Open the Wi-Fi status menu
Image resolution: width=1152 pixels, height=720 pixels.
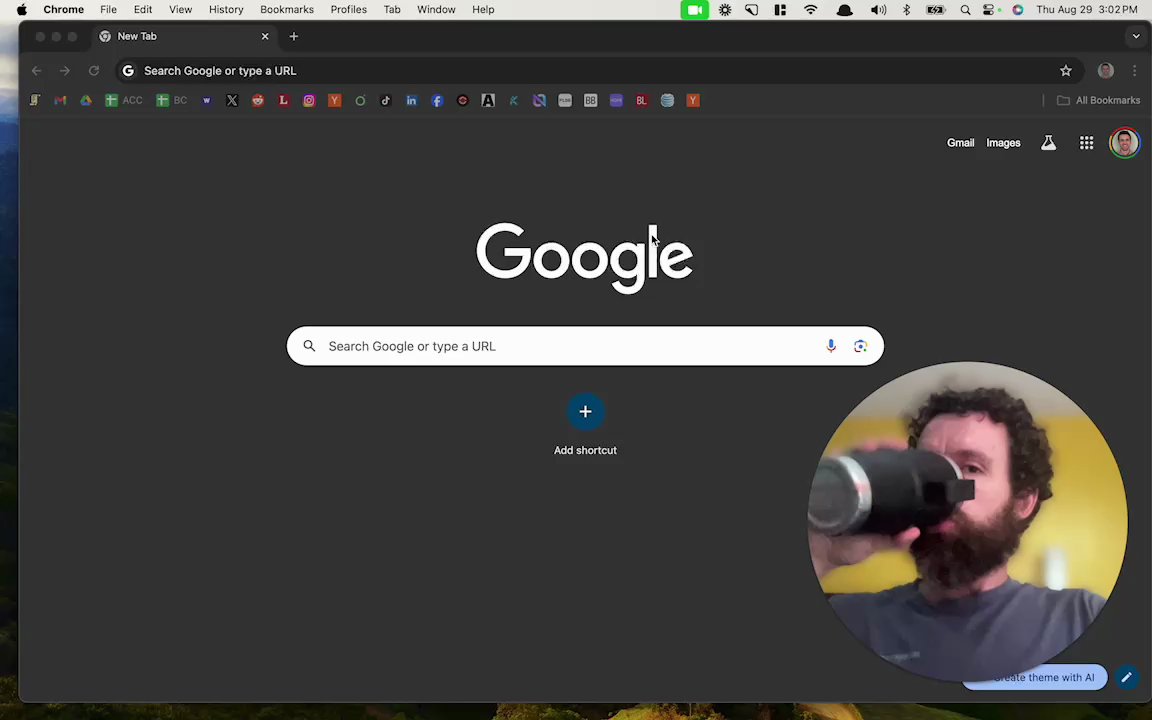(x=810, y=10)
